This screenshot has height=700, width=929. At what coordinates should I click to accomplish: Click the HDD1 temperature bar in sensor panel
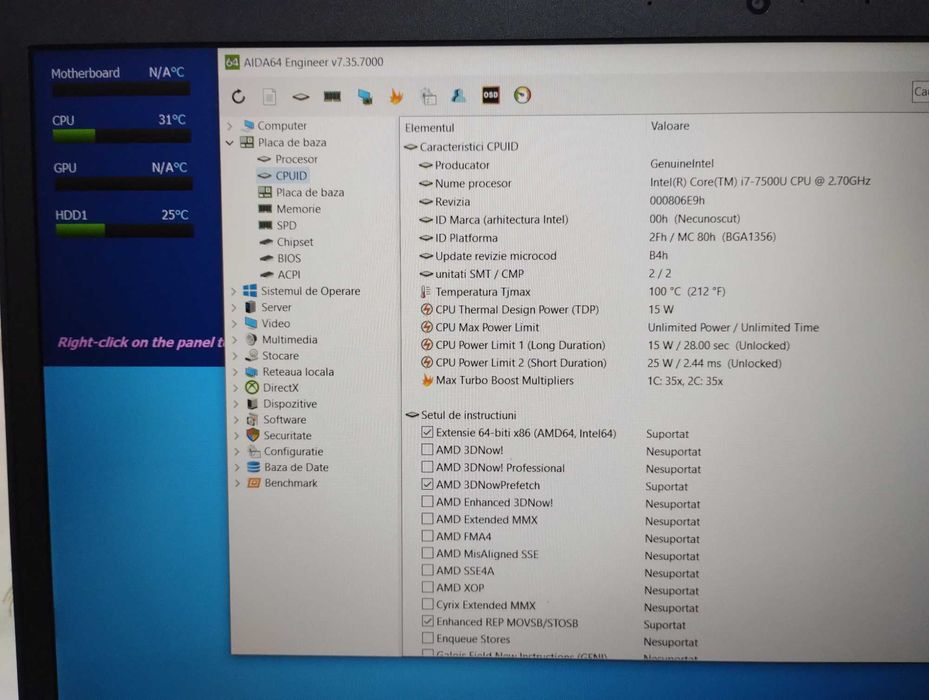(124, 230)
